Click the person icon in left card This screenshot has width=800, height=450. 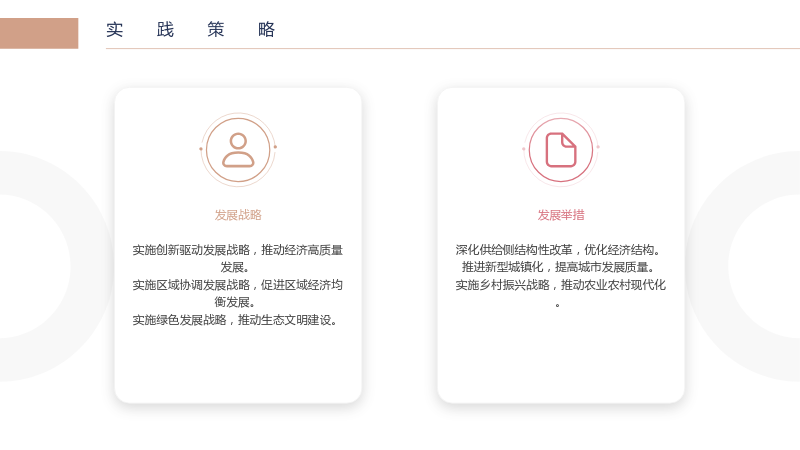(238, 150)
